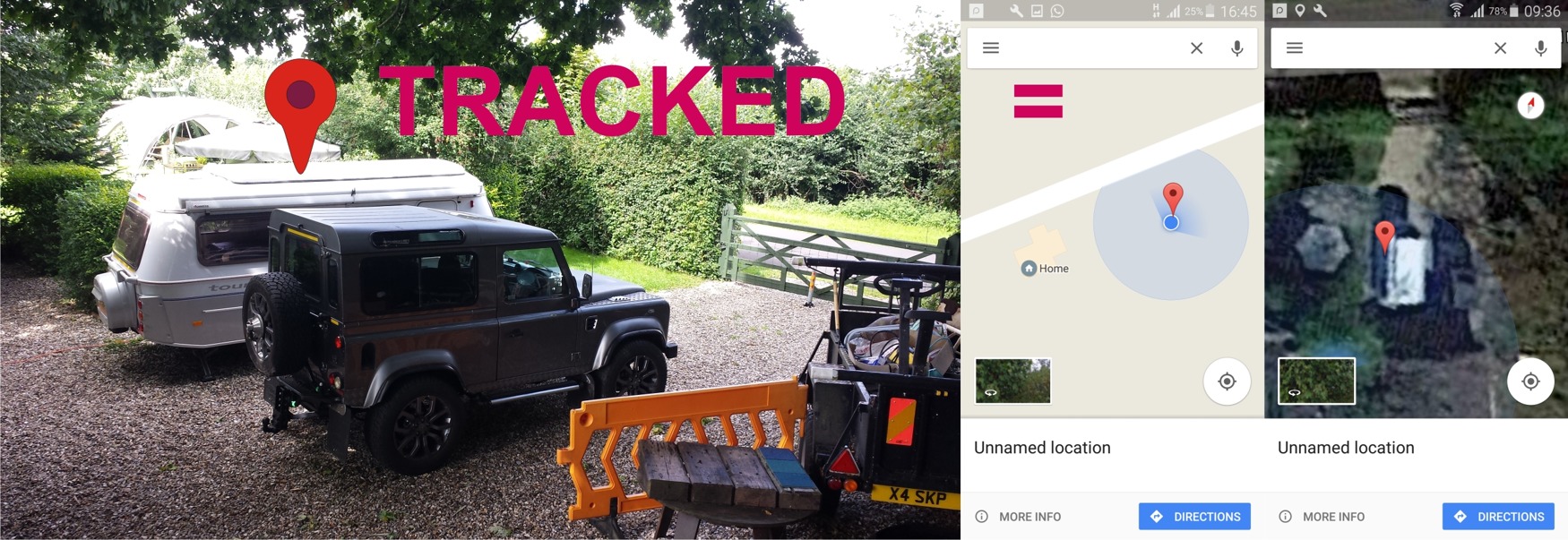Open hamburger menu in left map screen
1568x540 pixels.
990,48
